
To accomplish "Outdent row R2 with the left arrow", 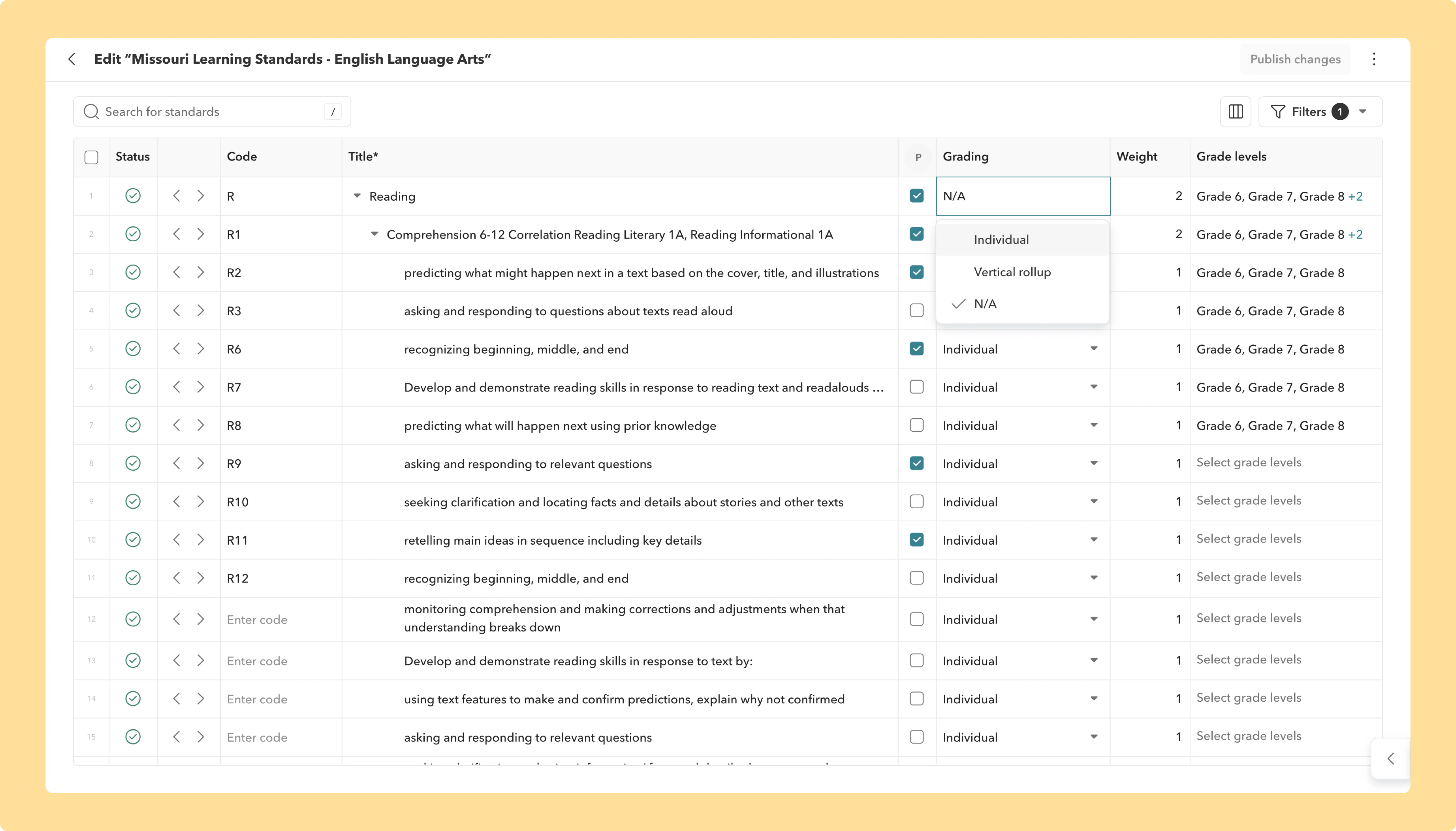I will [x=177, y=272].
